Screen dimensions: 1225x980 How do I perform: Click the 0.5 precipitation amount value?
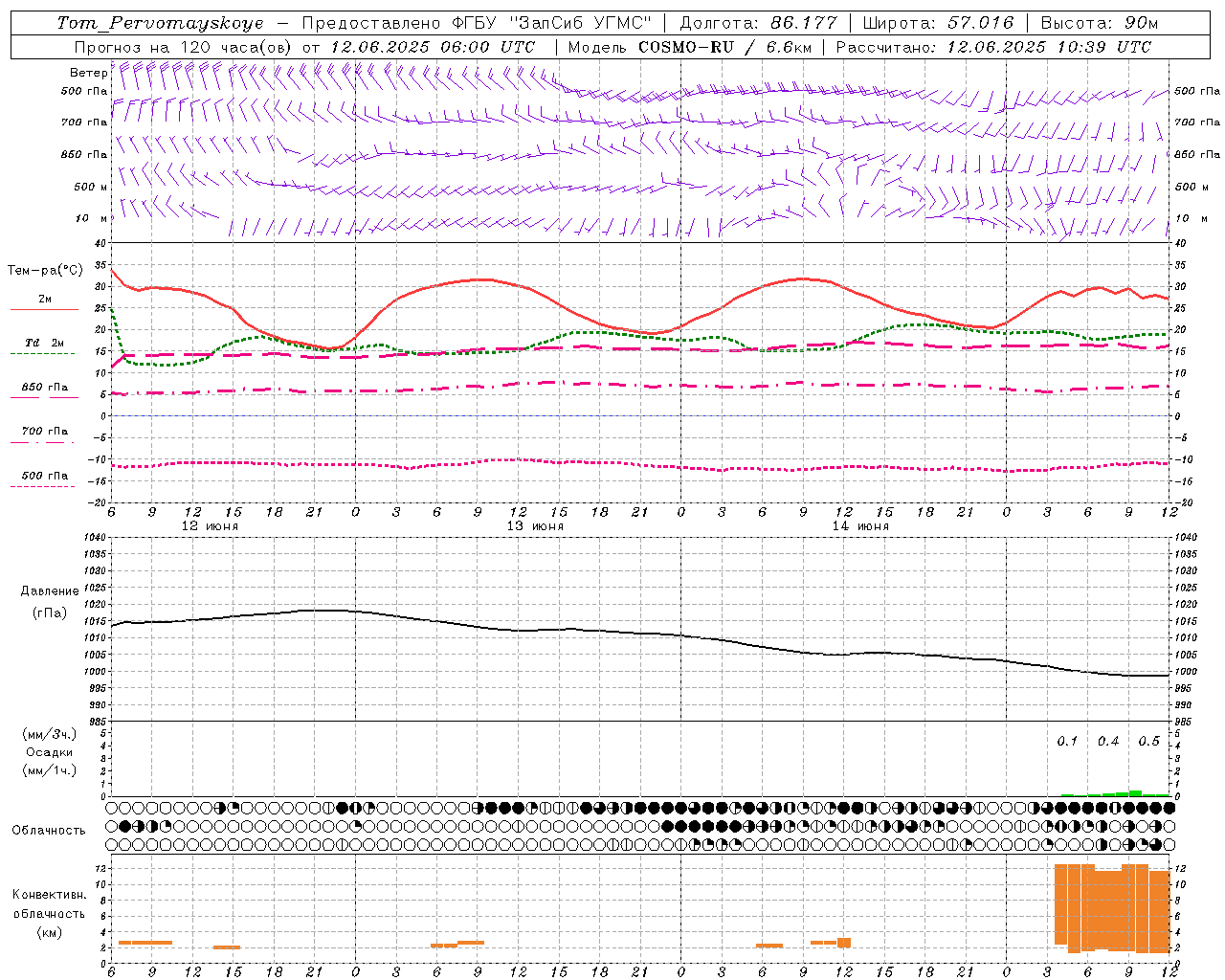point(1148,742)
